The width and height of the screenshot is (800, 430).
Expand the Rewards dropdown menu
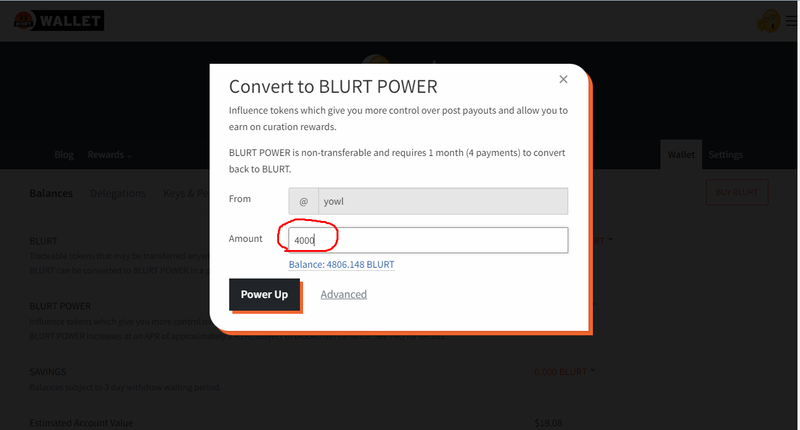point(110,155)
